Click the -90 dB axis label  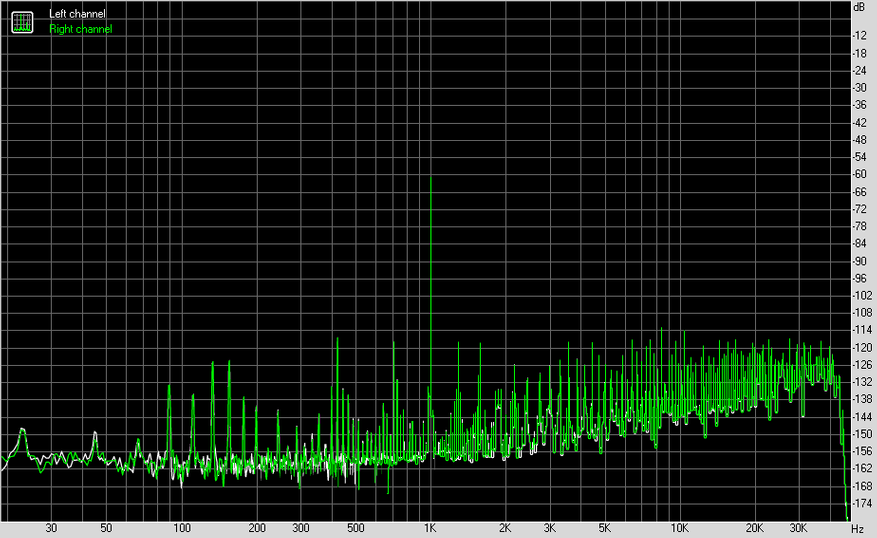[859, 261]
